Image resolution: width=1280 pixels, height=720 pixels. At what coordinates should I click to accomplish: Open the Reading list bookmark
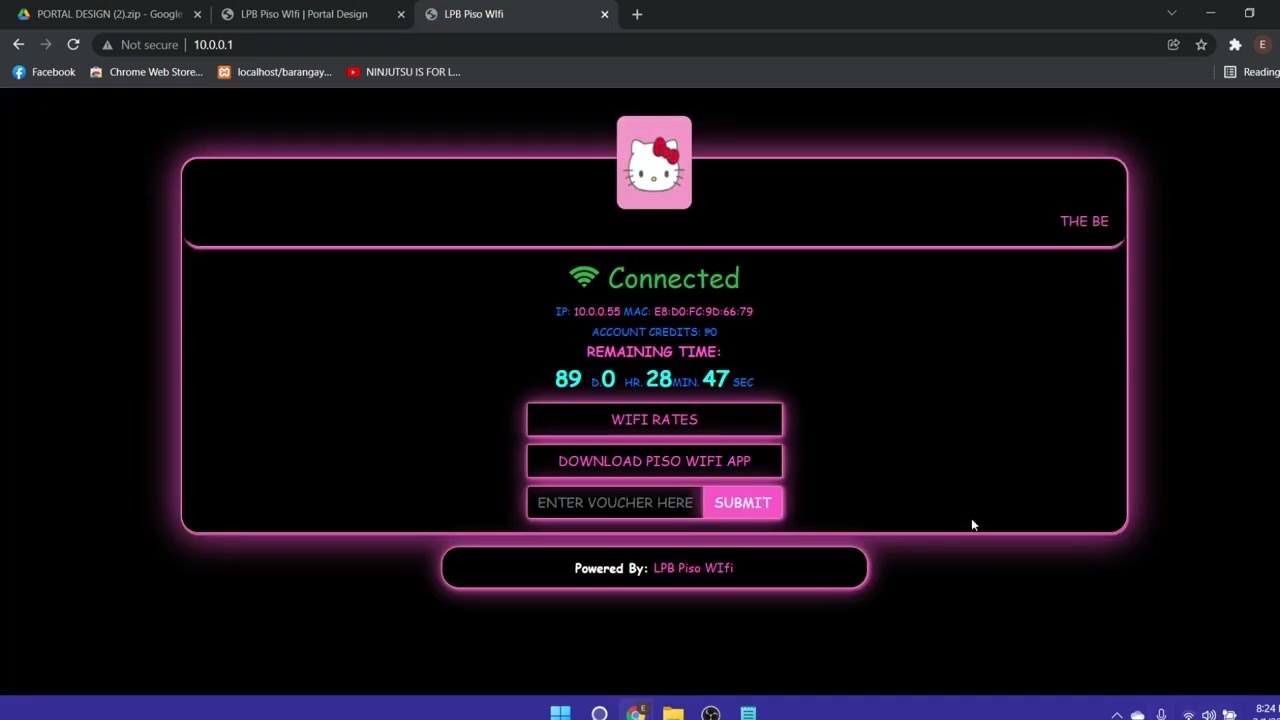[x=1252, y=72]
